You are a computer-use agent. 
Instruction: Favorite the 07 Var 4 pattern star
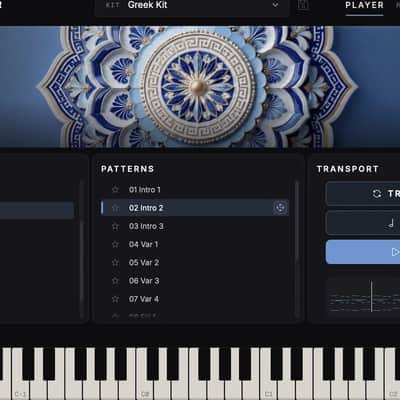115,299
